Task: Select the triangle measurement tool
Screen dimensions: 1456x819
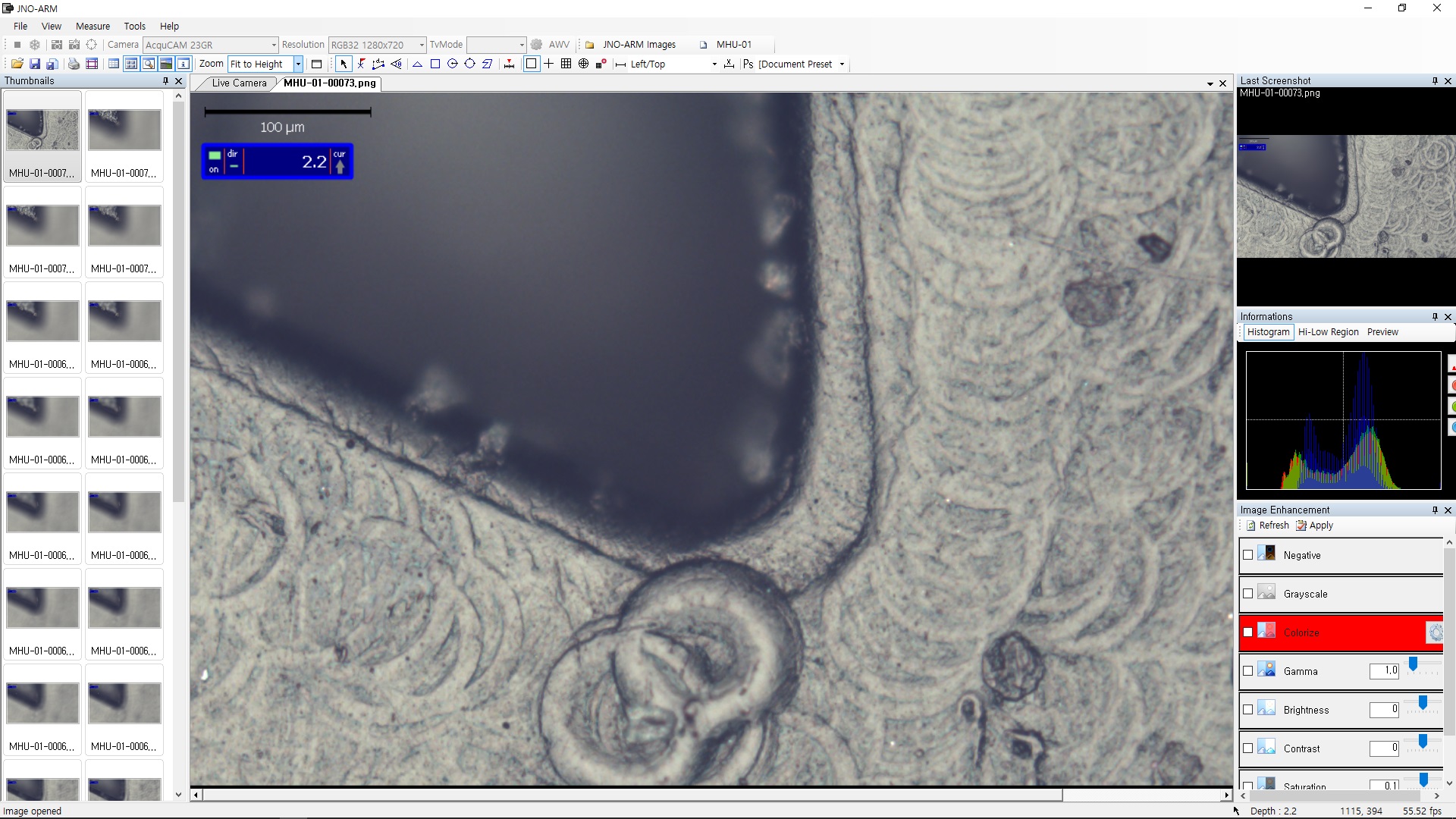Action: click(x=417, y=64)
